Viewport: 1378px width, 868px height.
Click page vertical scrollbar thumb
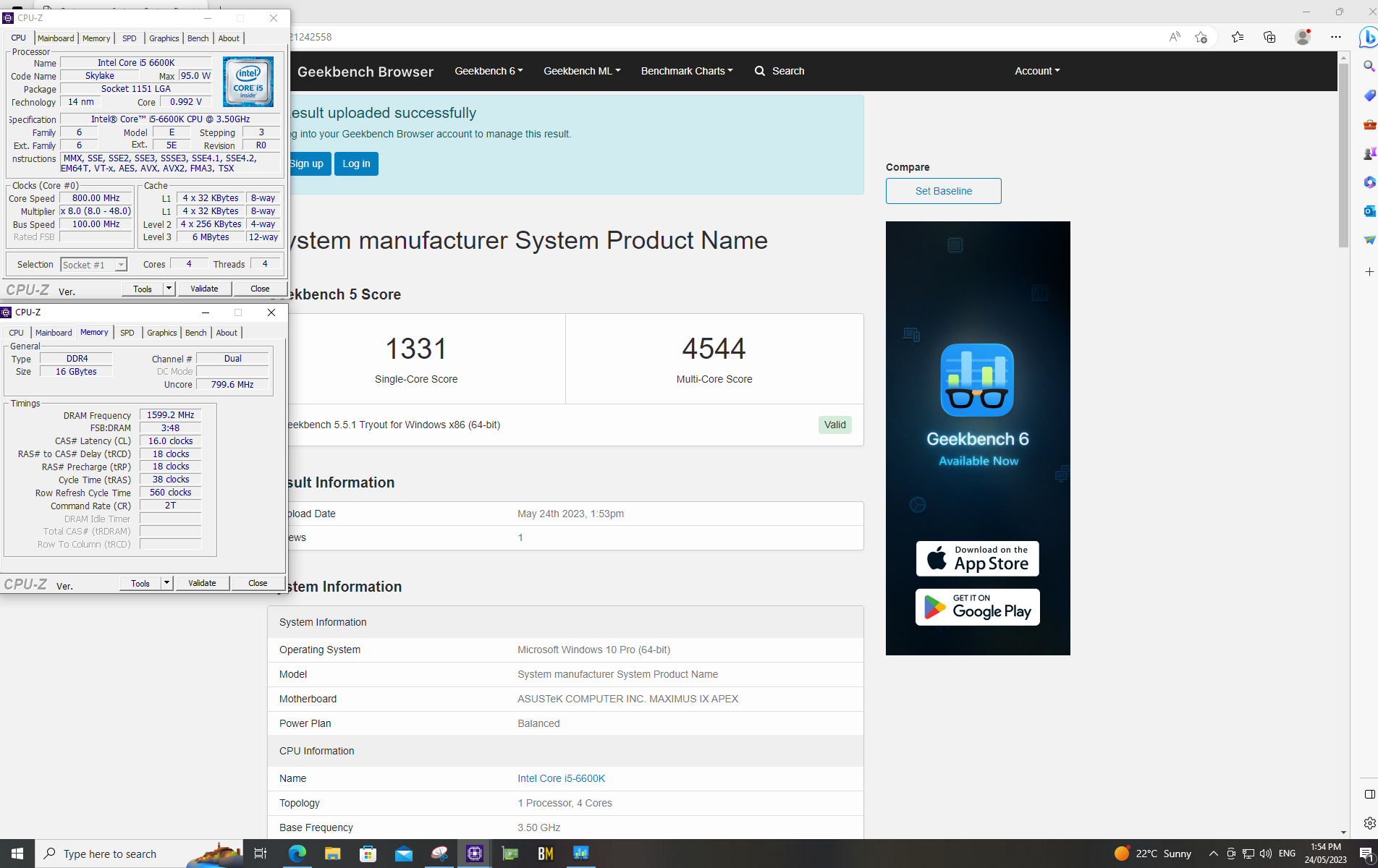1343,155
